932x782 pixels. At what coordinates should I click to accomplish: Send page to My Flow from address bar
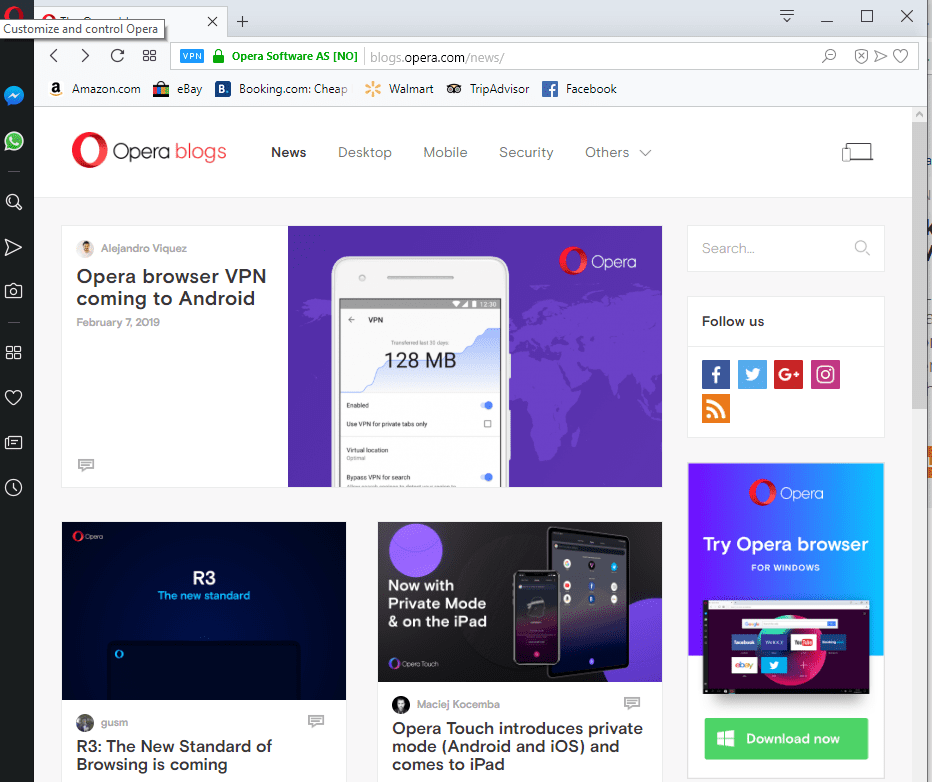[880, 56]
